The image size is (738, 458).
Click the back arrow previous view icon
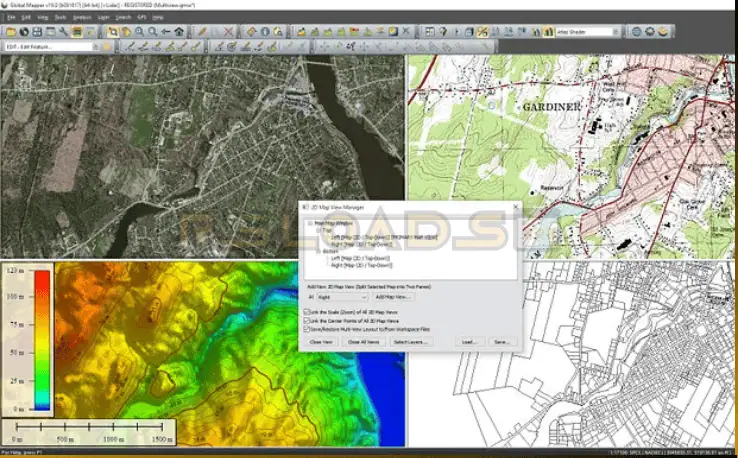166,32
